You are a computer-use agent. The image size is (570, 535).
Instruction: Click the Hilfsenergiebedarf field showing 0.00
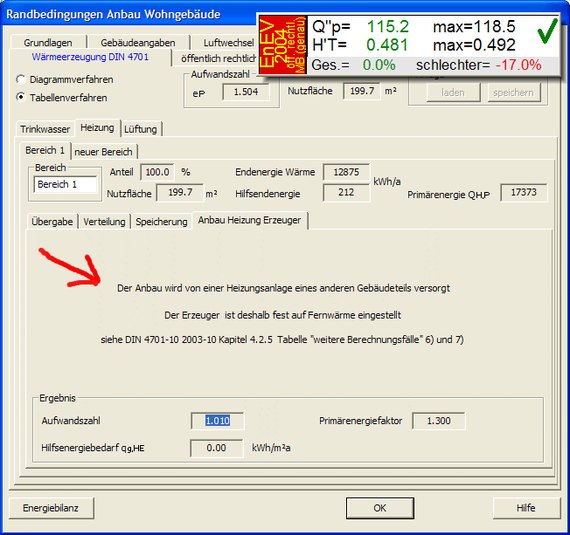click(x=217, y=448)
